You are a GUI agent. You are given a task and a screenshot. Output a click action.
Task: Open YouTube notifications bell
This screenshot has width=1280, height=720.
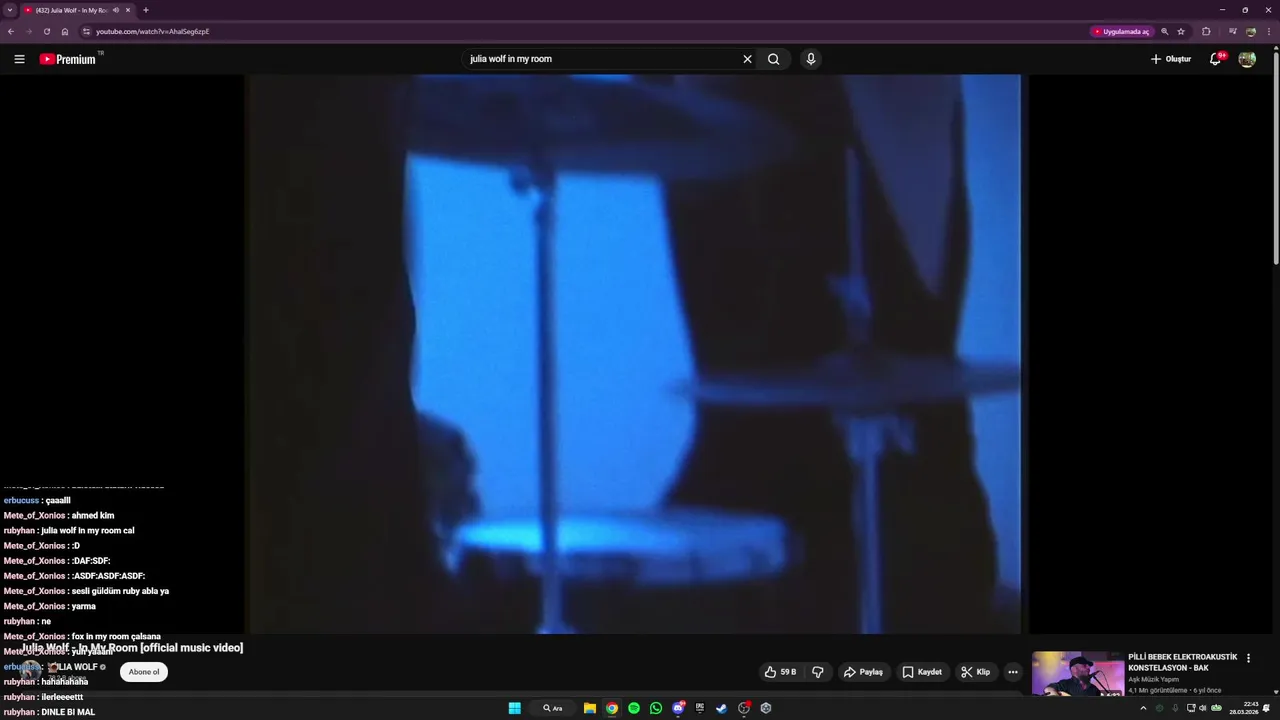[x=1216, y=59]
